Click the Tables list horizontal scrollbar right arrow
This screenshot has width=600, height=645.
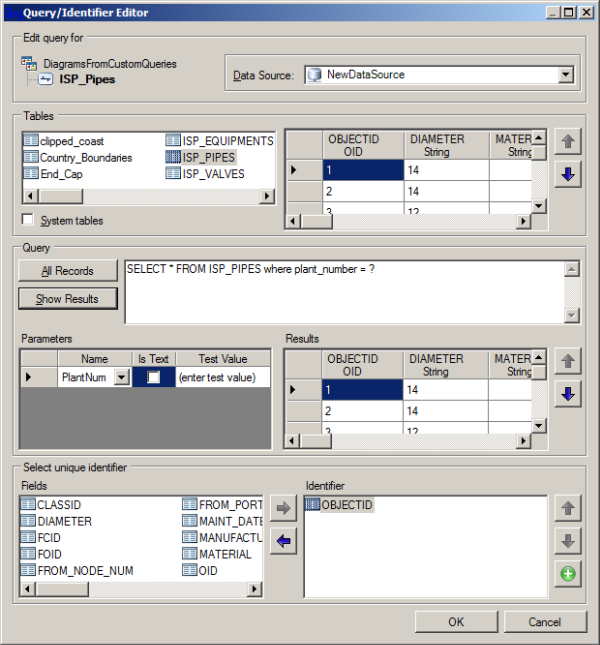[267, 196]
